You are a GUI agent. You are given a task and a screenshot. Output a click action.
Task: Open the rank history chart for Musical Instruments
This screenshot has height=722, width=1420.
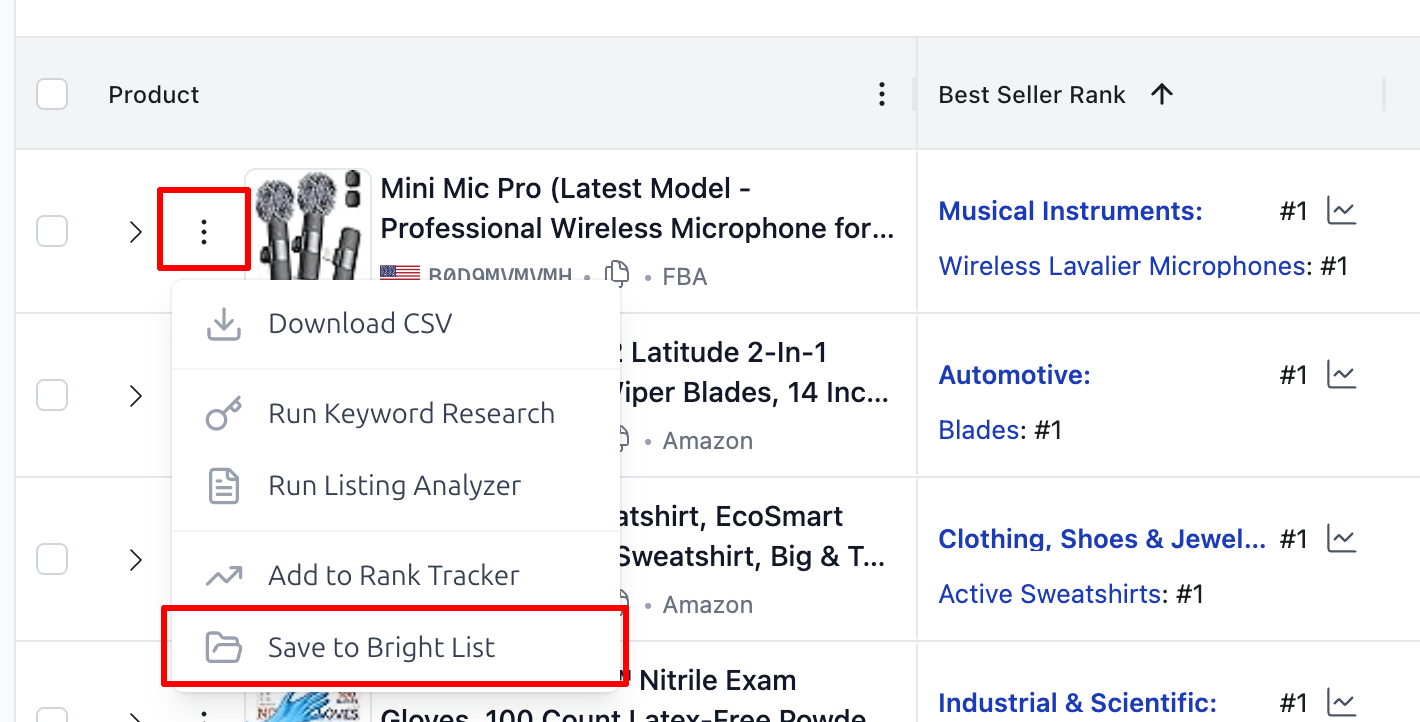tap(1342, 210)
